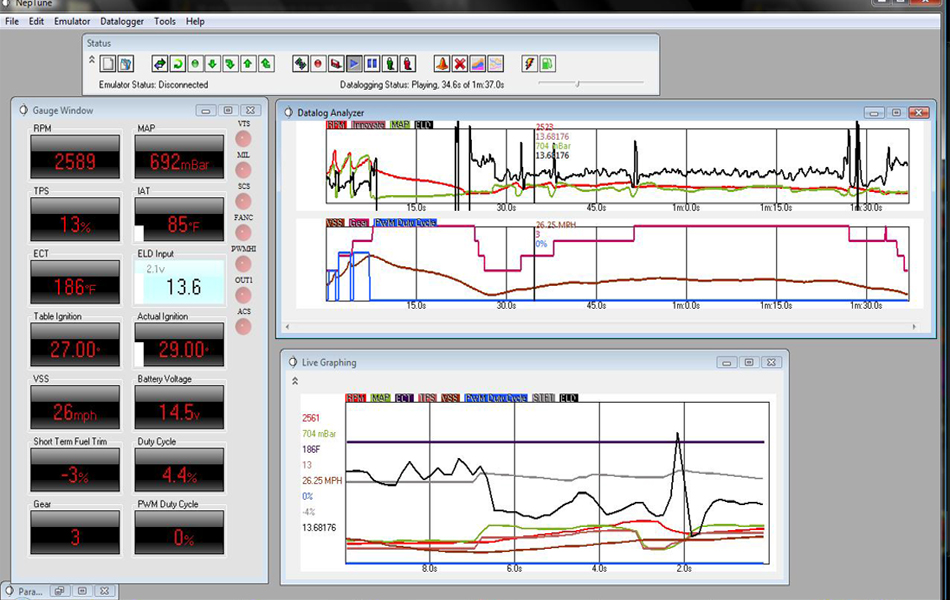950x600 pixels.
Task: Close the Datalog Analyzer window
Action: 918,113
